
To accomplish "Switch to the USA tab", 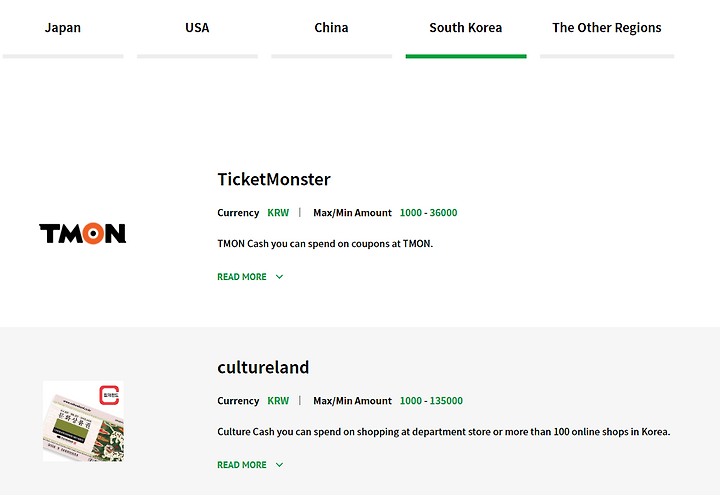I will click(x=197, y=28).
